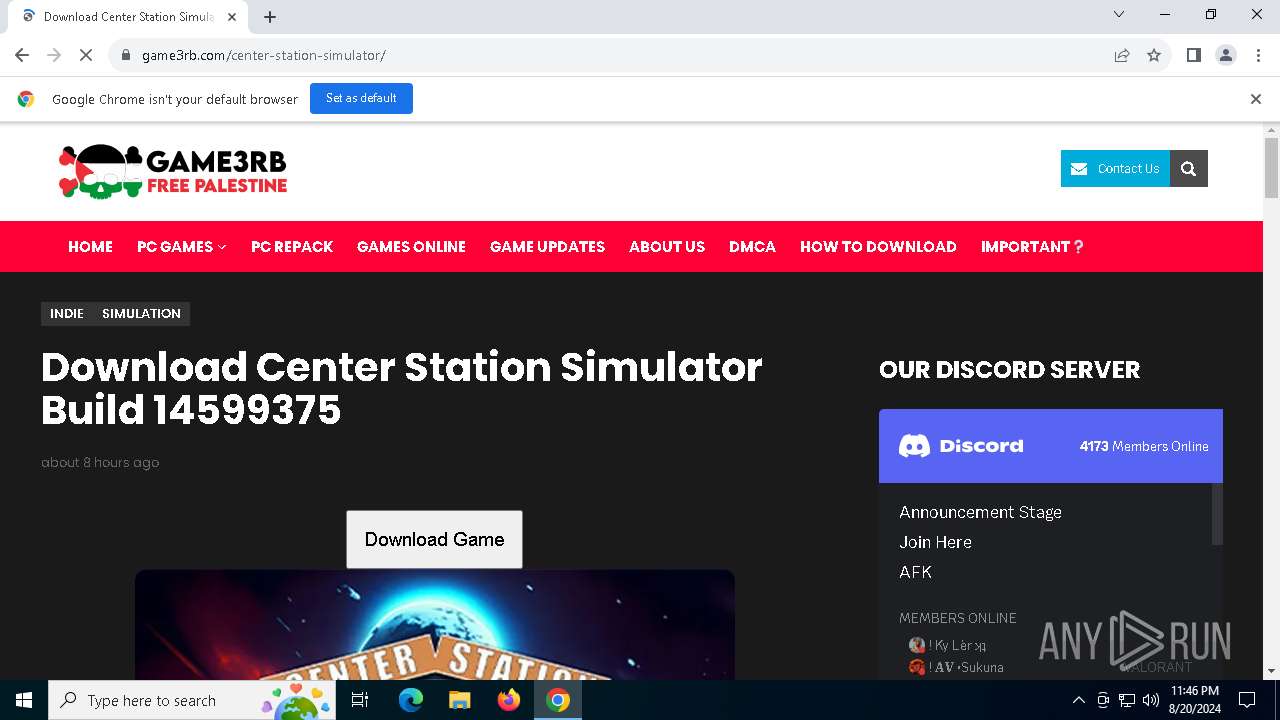Go to the HOME menu item

[x=90, y=246]
